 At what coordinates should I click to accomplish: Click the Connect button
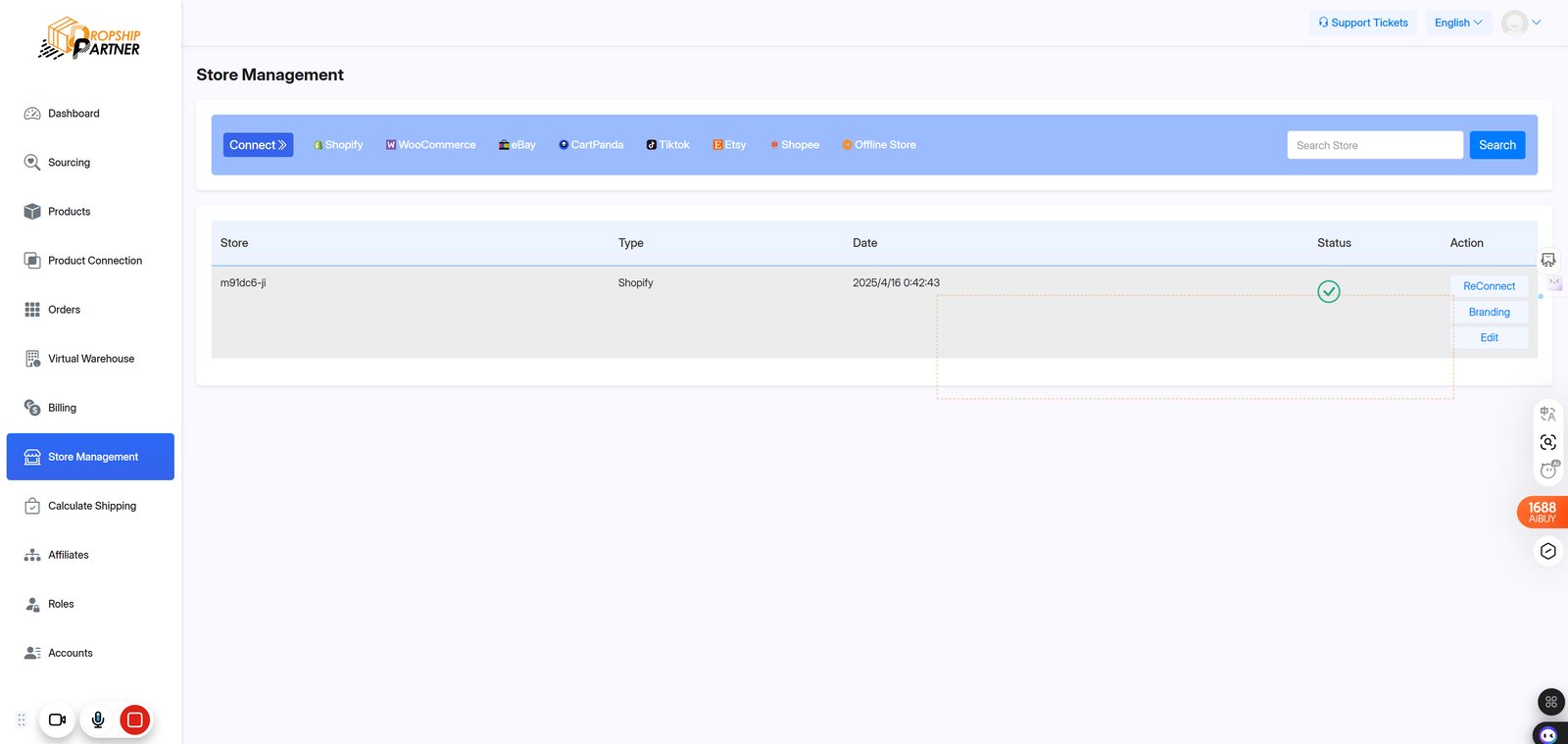258,145
